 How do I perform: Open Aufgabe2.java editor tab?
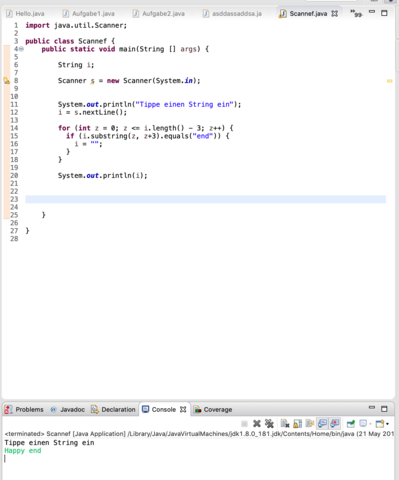click(159, 14)
